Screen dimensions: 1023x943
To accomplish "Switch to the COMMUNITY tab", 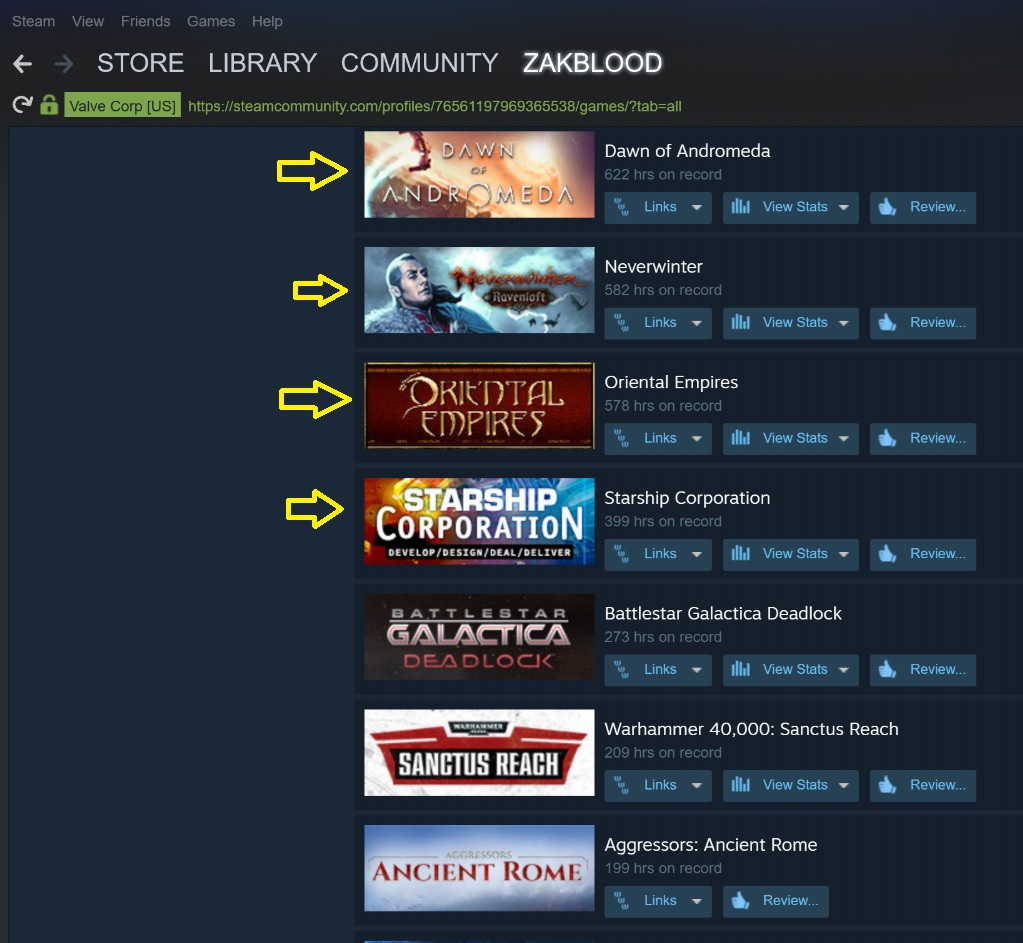I will 420,63.
